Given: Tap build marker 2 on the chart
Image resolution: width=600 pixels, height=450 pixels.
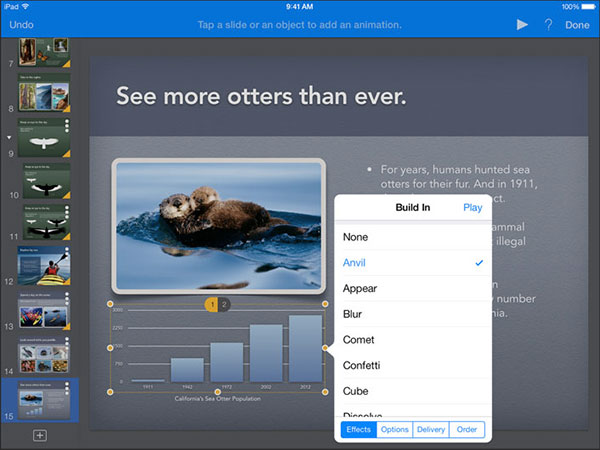Looking at the screenshot, I should click(x=224, y=305).
